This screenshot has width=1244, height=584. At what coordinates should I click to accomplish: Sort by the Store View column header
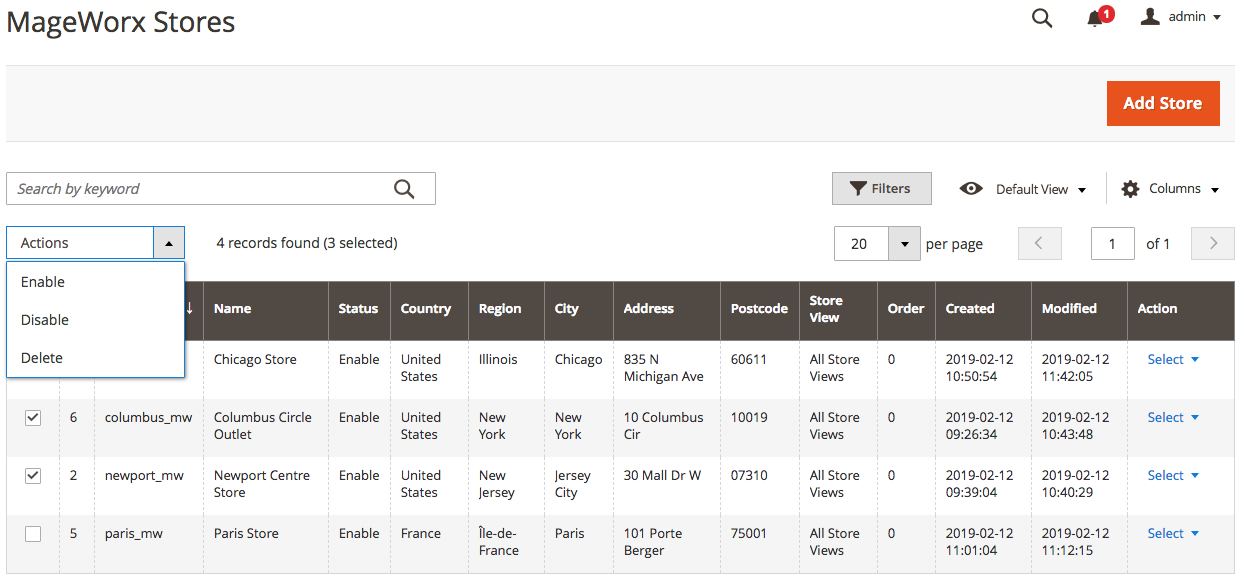coord(838,309)
